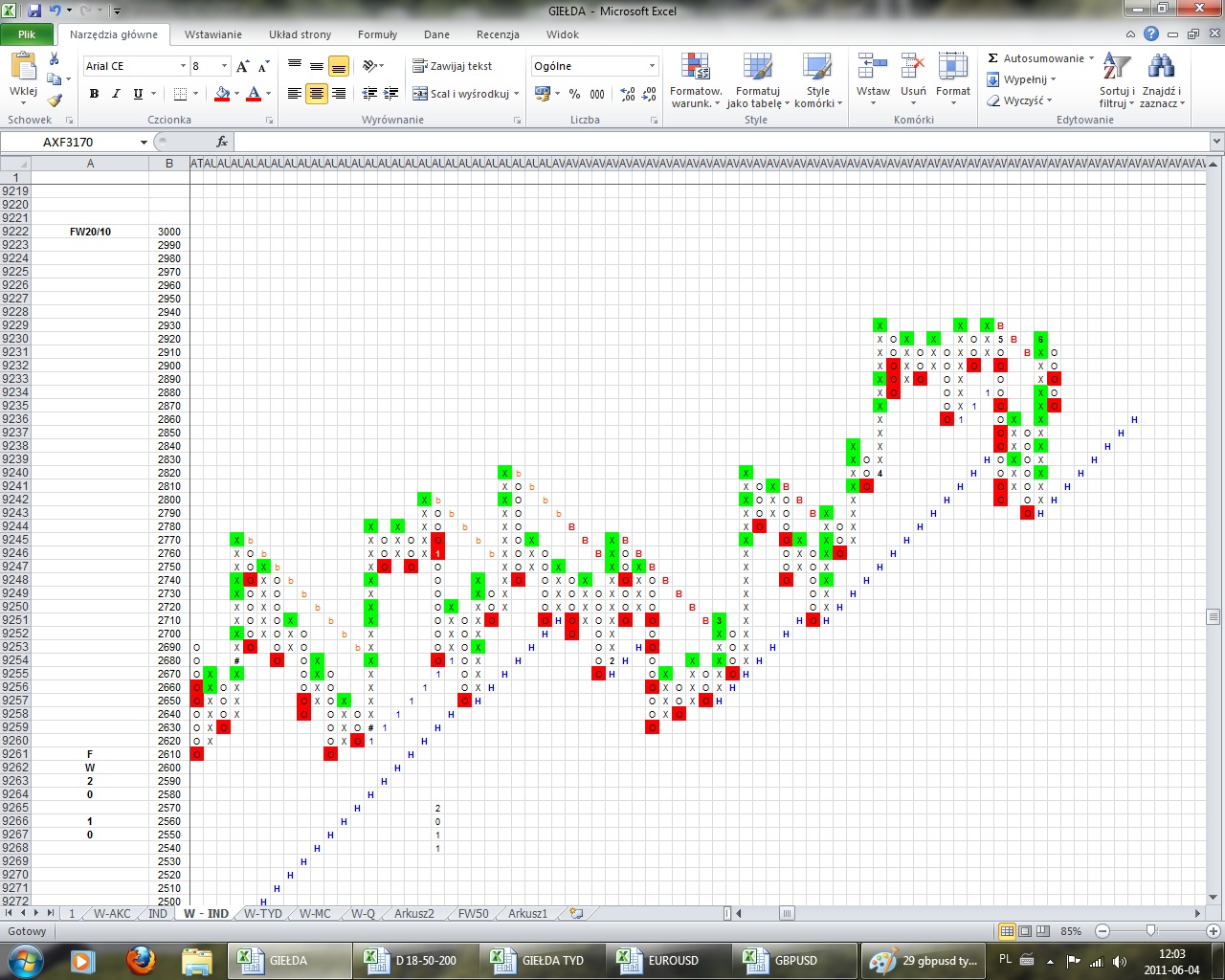Open the Plik file tab

[27, 33]
